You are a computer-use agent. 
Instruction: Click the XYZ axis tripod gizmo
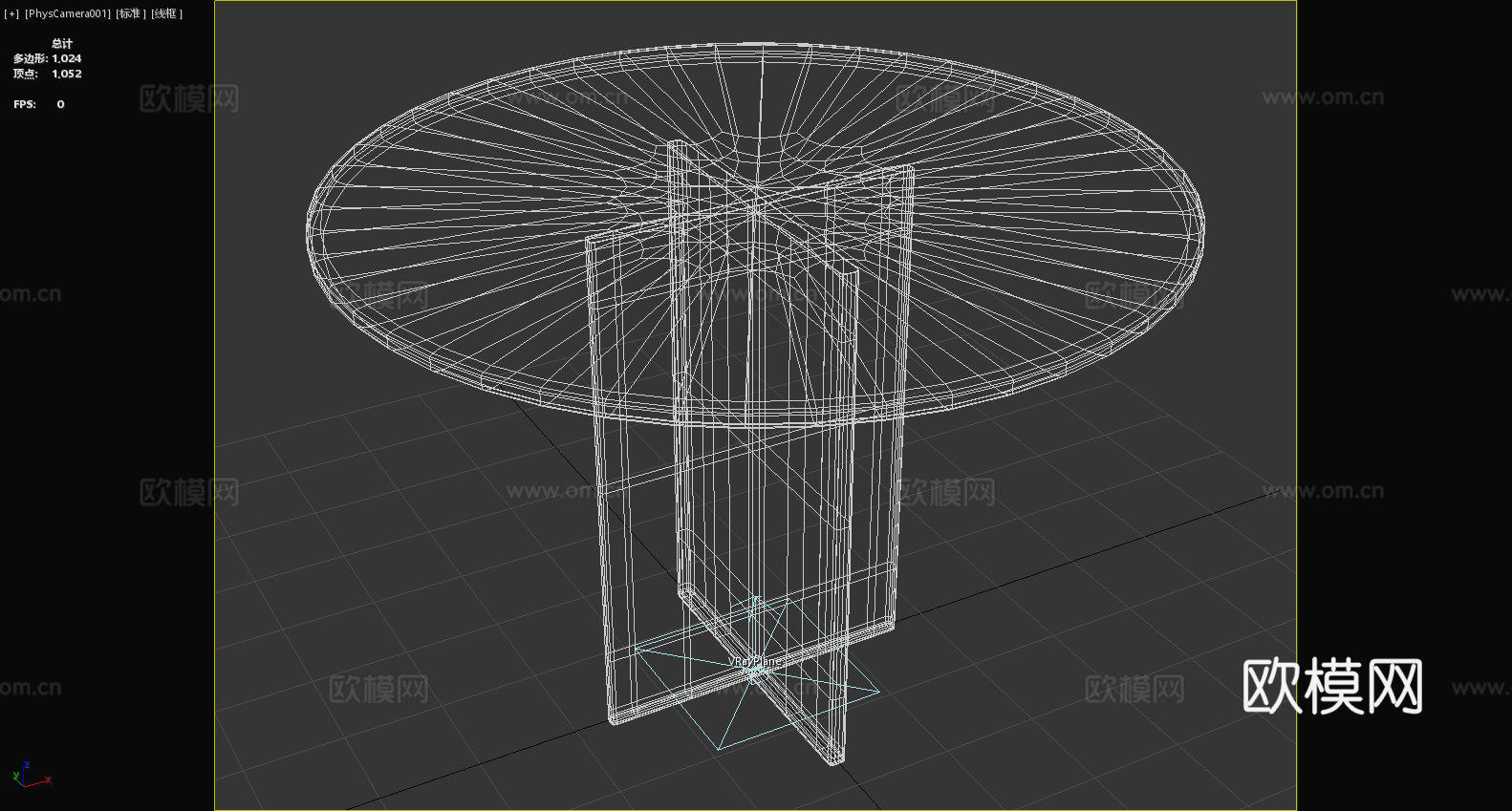[x=32, y=775]
